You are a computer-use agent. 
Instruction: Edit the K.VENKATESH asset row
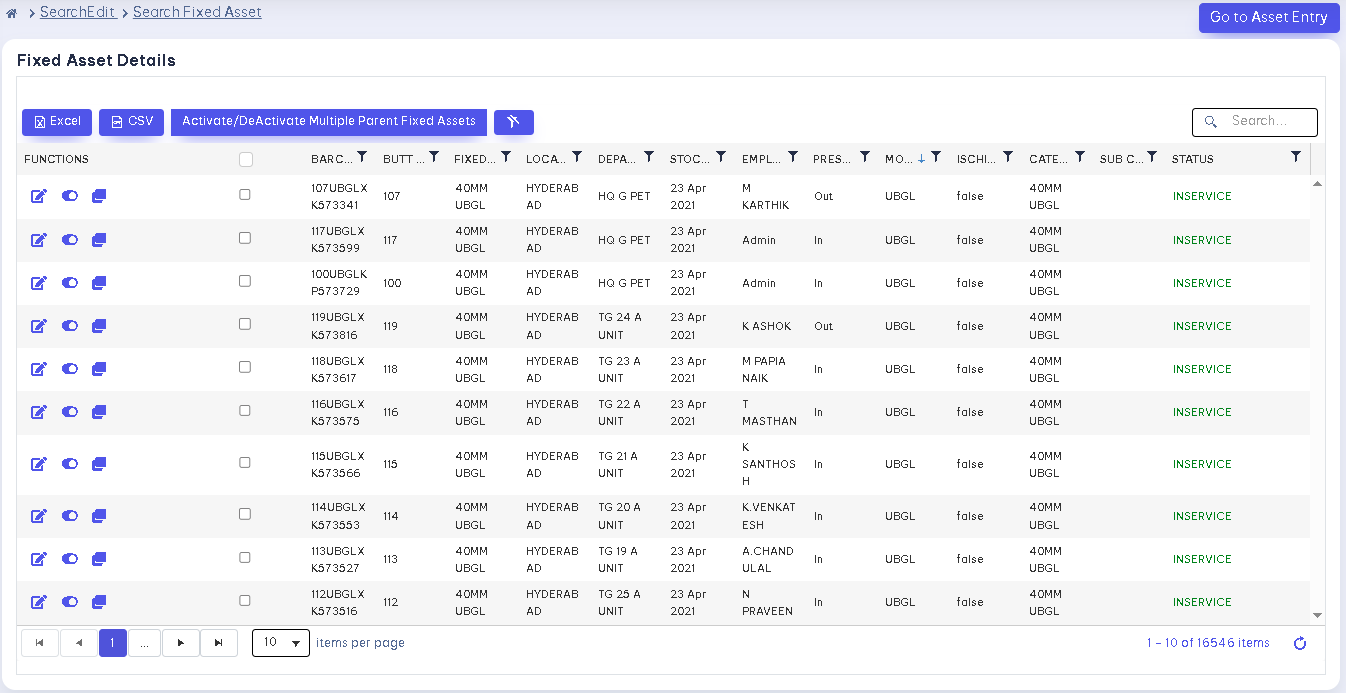point(39,516)
